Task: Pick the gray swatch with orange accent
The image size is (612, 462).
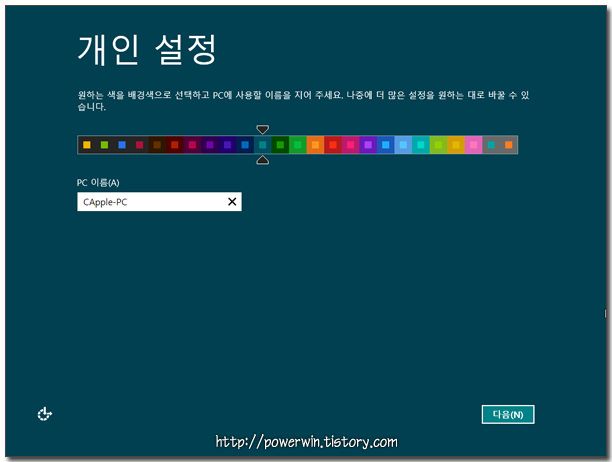Action: click(509, 145)
